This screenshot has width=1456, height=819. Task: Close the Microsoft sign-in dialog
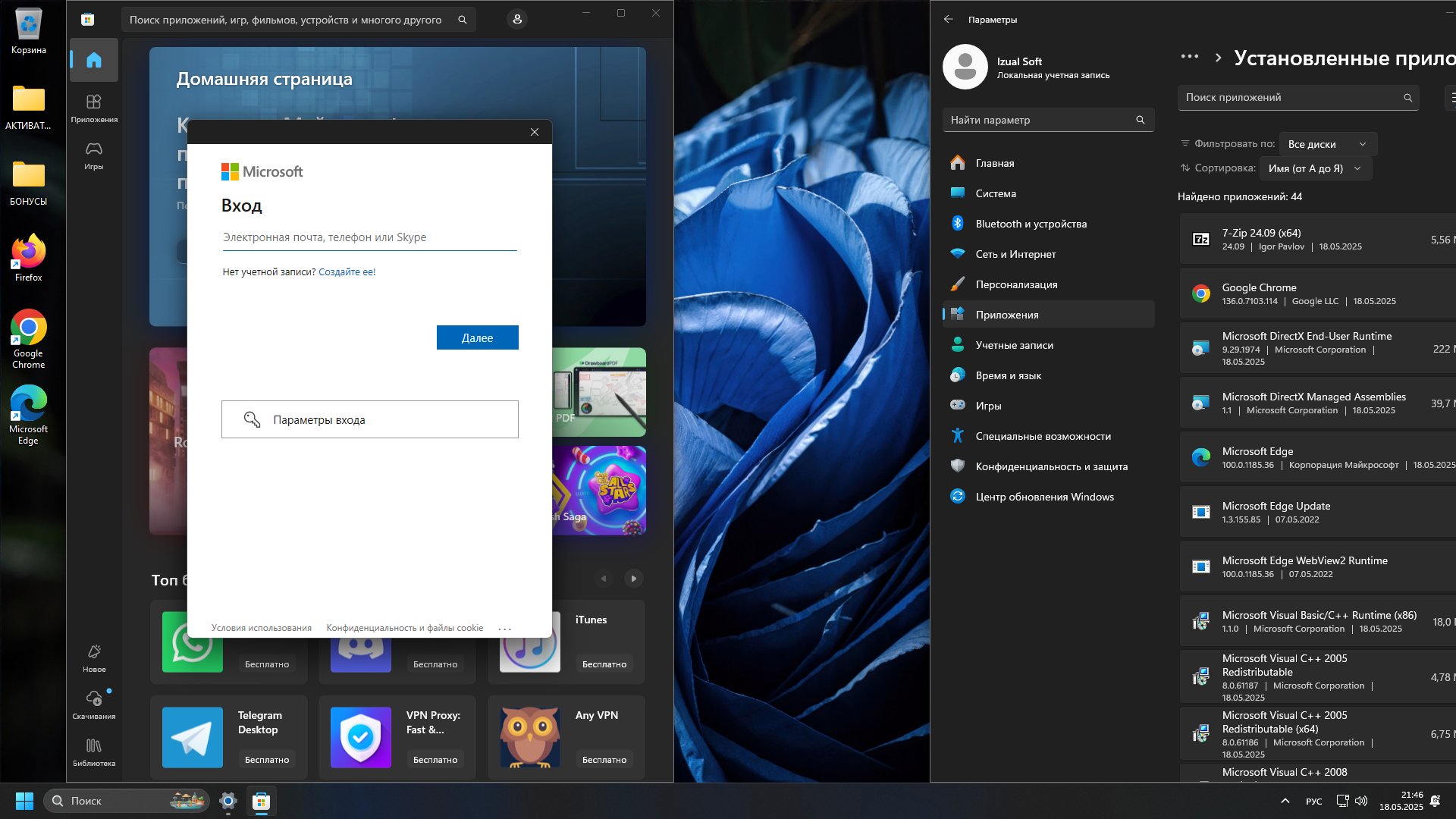[535, 132]
